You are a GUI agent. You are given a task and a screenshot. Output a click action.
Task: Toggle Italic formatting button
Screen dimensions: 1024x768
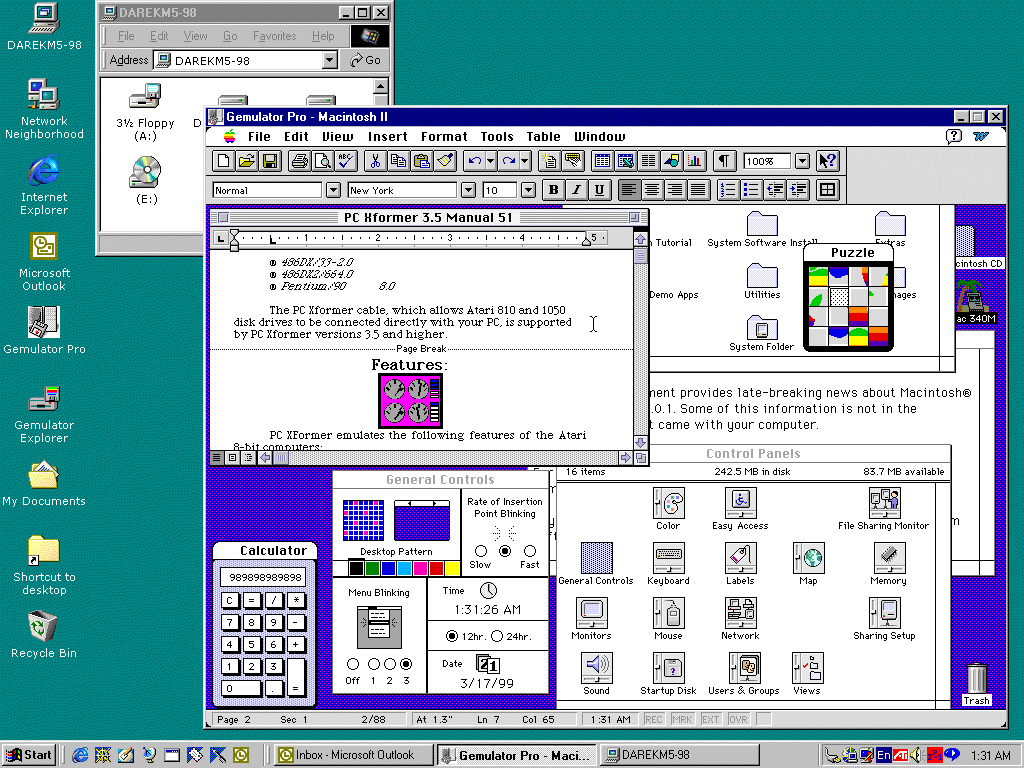576,190
